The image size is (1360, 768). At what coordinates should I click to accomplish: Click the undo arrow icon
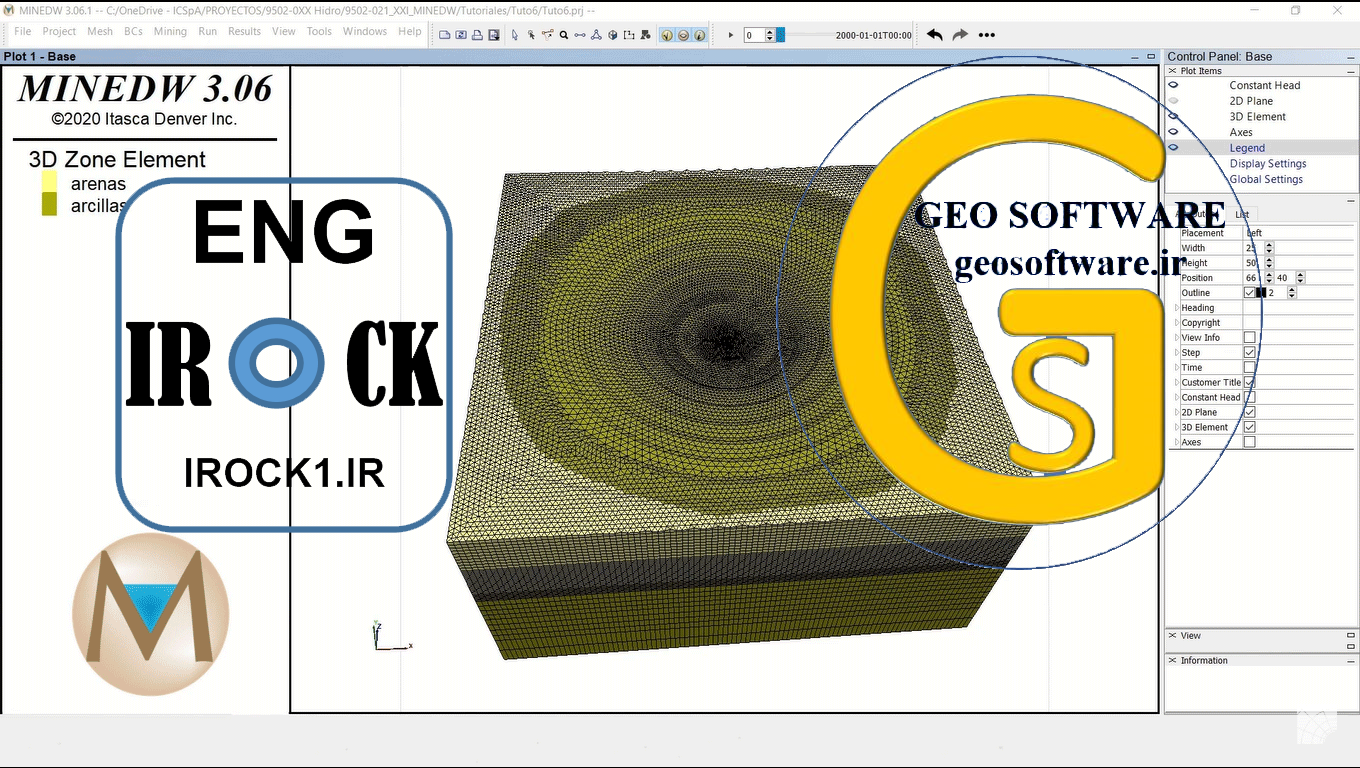[934, 34]
